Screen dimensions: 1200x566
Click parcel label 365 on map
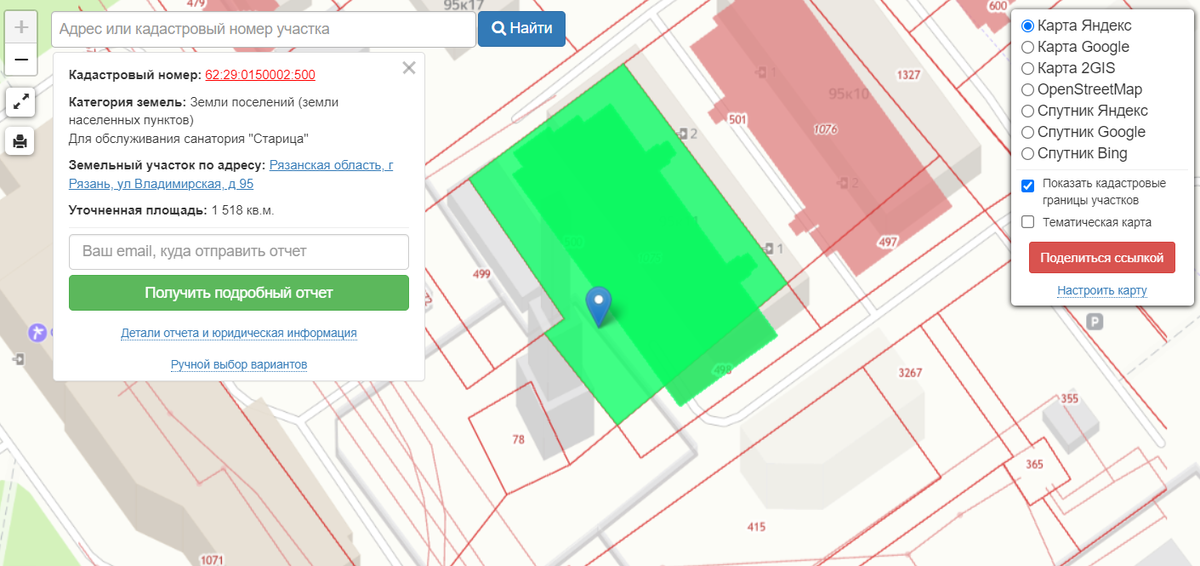(1034, 464)
